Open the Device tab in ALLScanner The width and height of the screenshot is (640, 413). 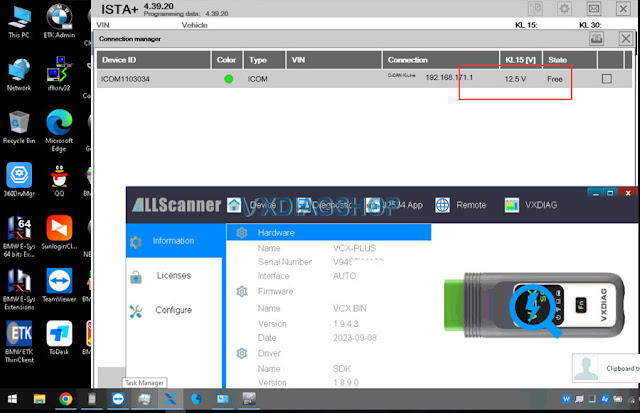click(251, 205)
